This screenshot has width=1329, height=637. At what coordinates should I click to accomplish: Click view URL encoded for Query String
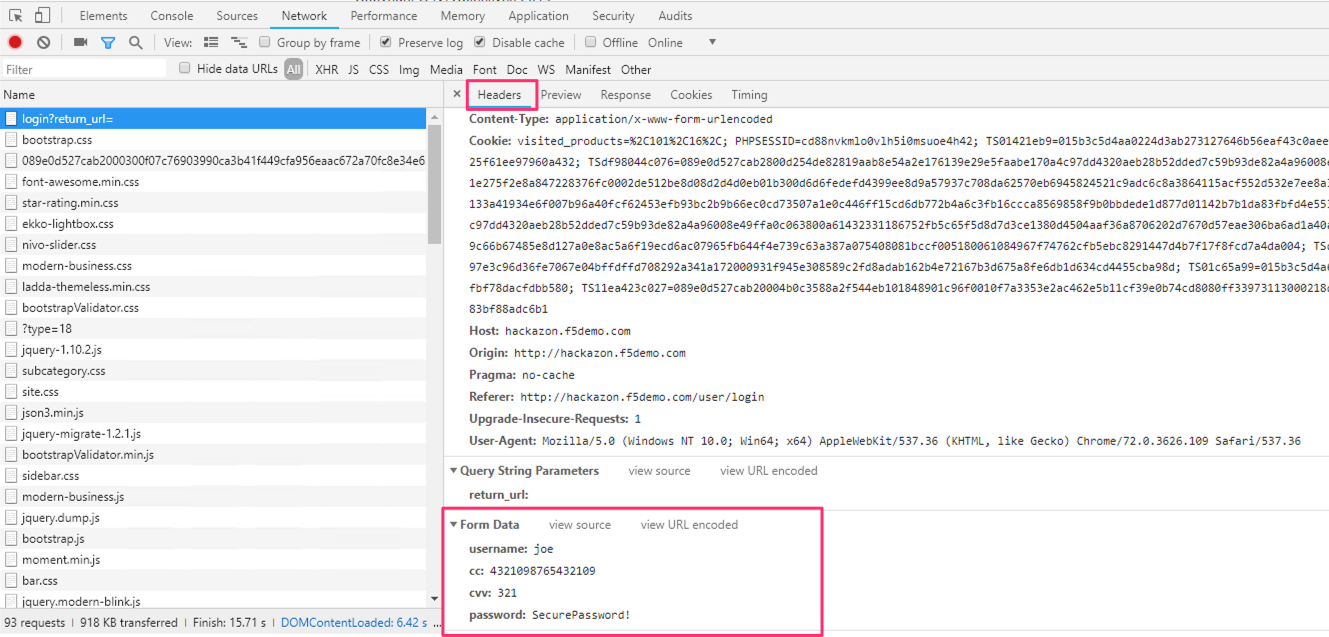click(x=769, y=470)
